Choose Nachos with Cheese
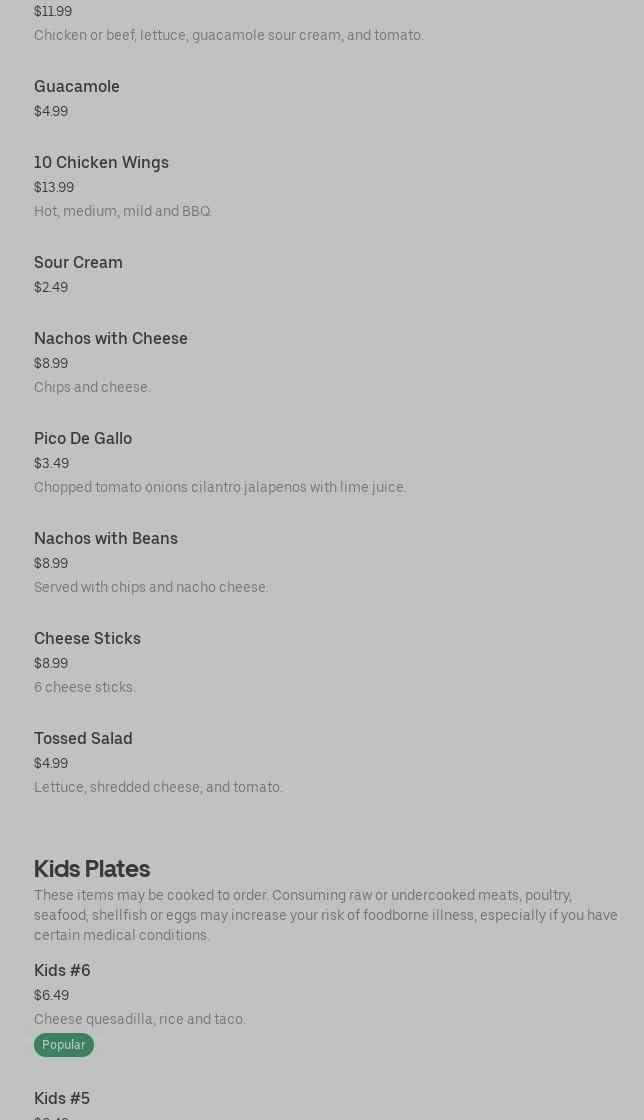The height and width of the screenshot is (1120, 644). (x=111, y=339)
